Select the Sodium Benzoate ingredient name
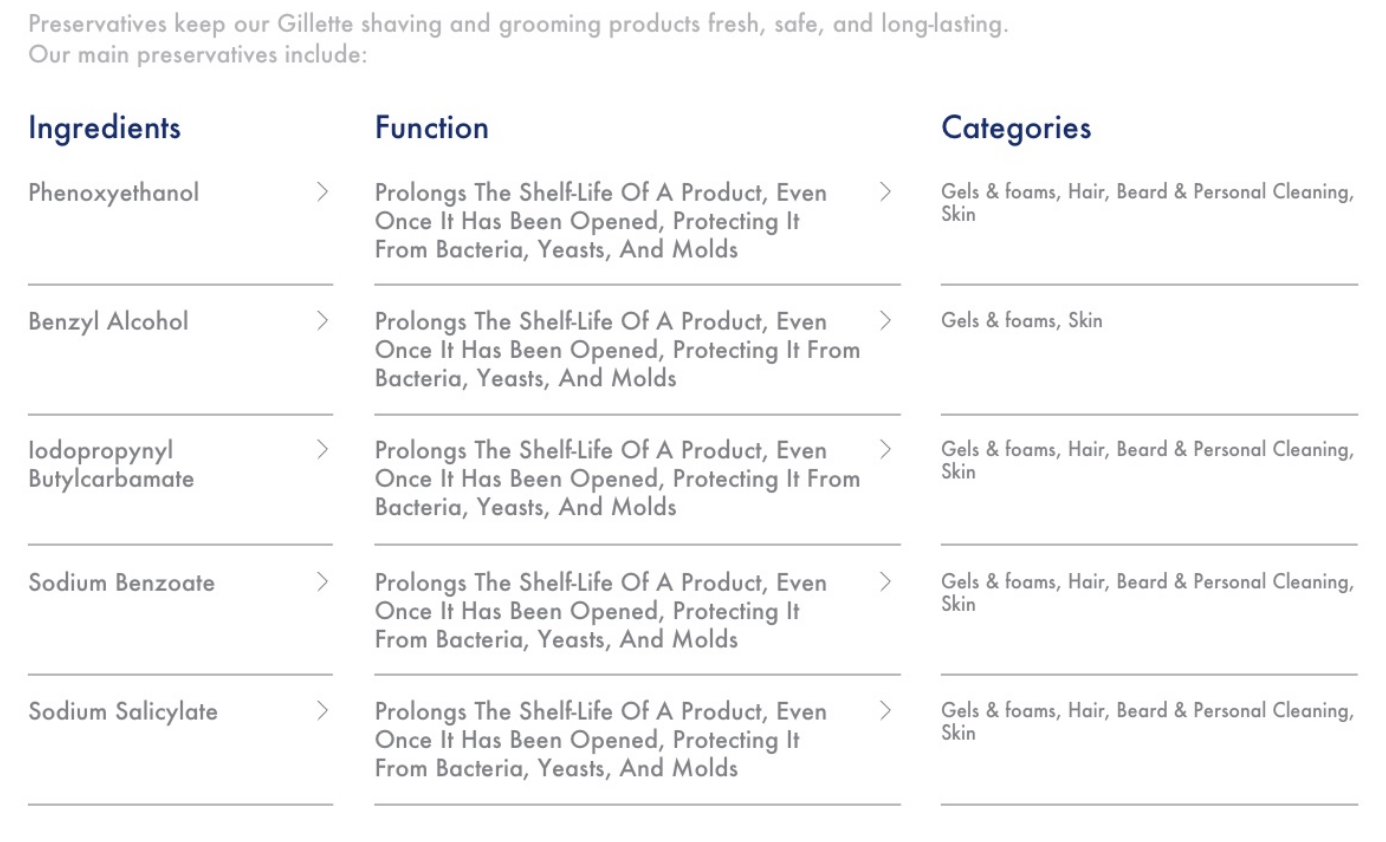Image resolution: width=1386 pixels, height=842 pixels. 121,583
